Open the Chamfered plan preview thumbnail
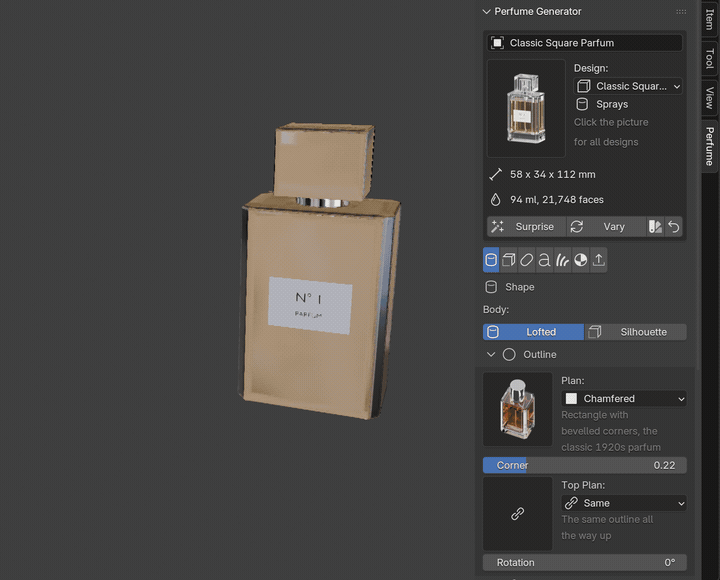 click(518, 409)
